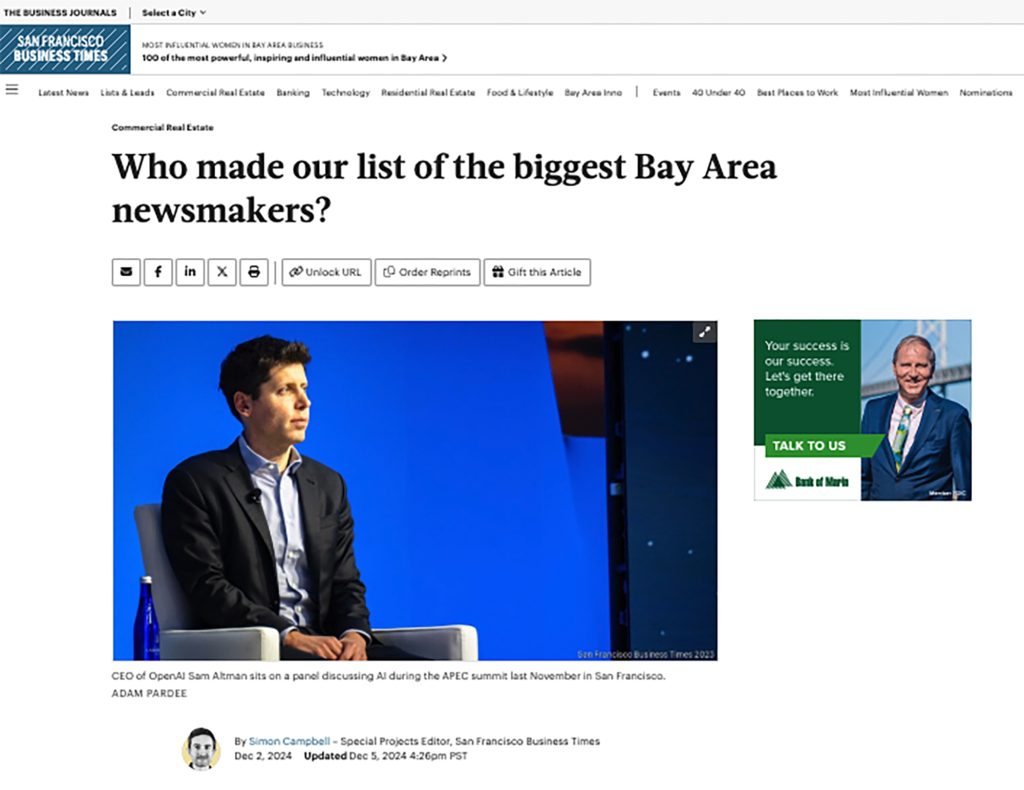
Task: Click Unlock URL button
Action: coord(327,272)
